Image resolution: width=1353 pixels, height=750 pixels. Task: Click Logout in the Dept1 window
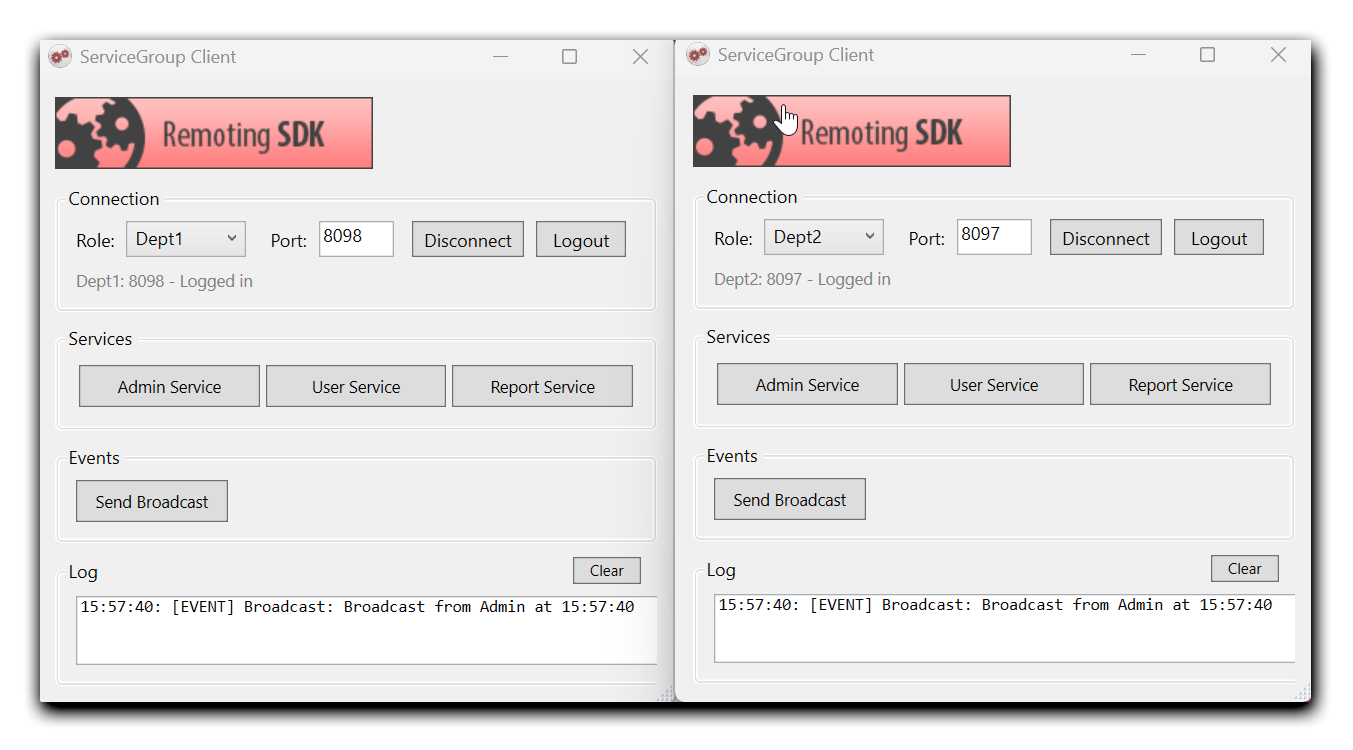click(581, 240)
